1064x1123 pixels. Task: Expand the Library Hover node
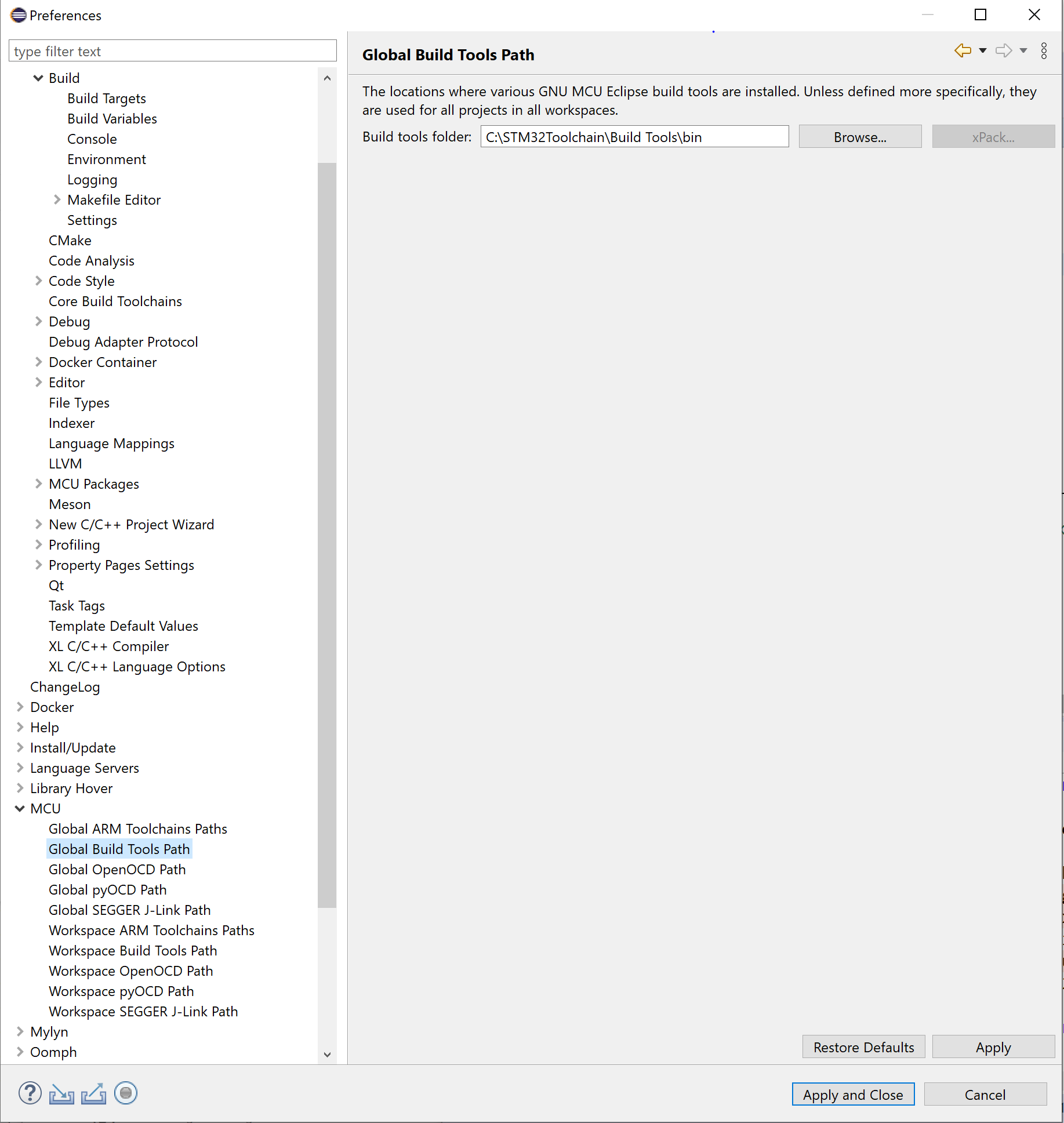pos(20,788)
